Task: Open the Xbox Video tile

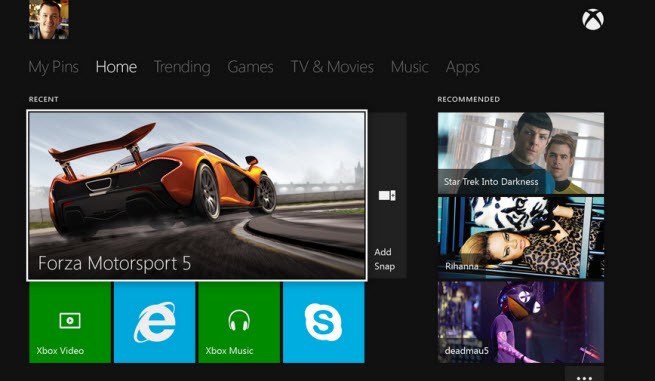Action: click(x=70, y=323)
